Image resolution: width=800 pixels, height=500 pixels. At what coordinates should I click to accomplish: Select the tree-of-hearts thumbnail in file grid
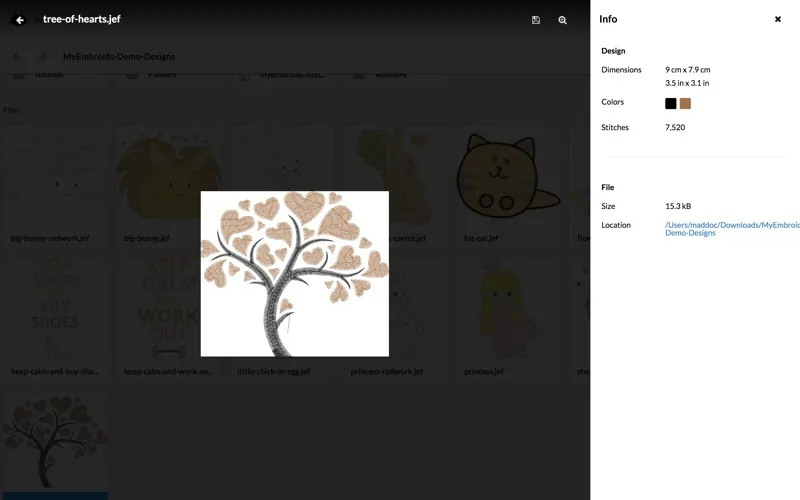point(54,441)
